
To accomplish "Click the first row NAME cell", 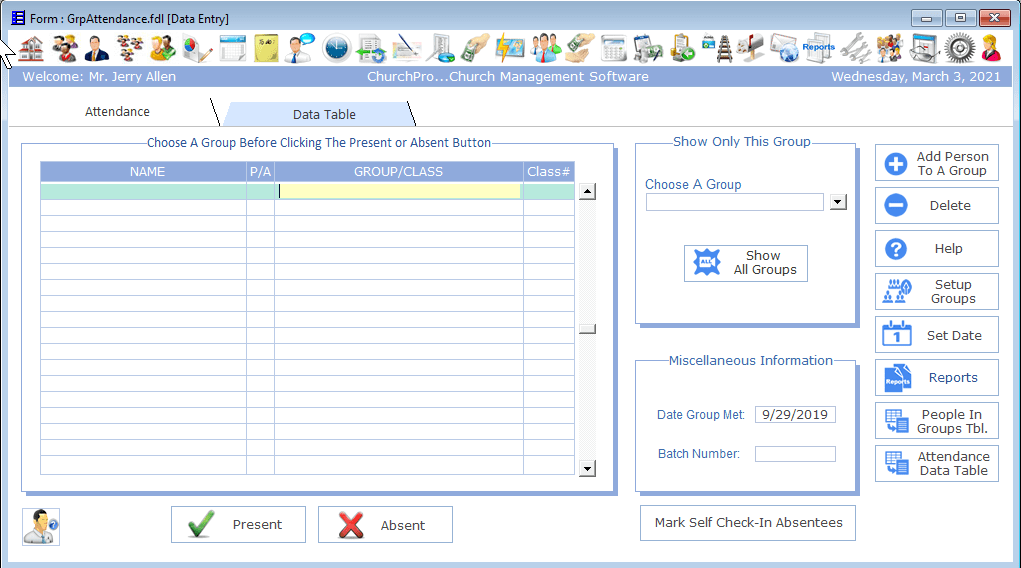I will (x=143, y=191).
